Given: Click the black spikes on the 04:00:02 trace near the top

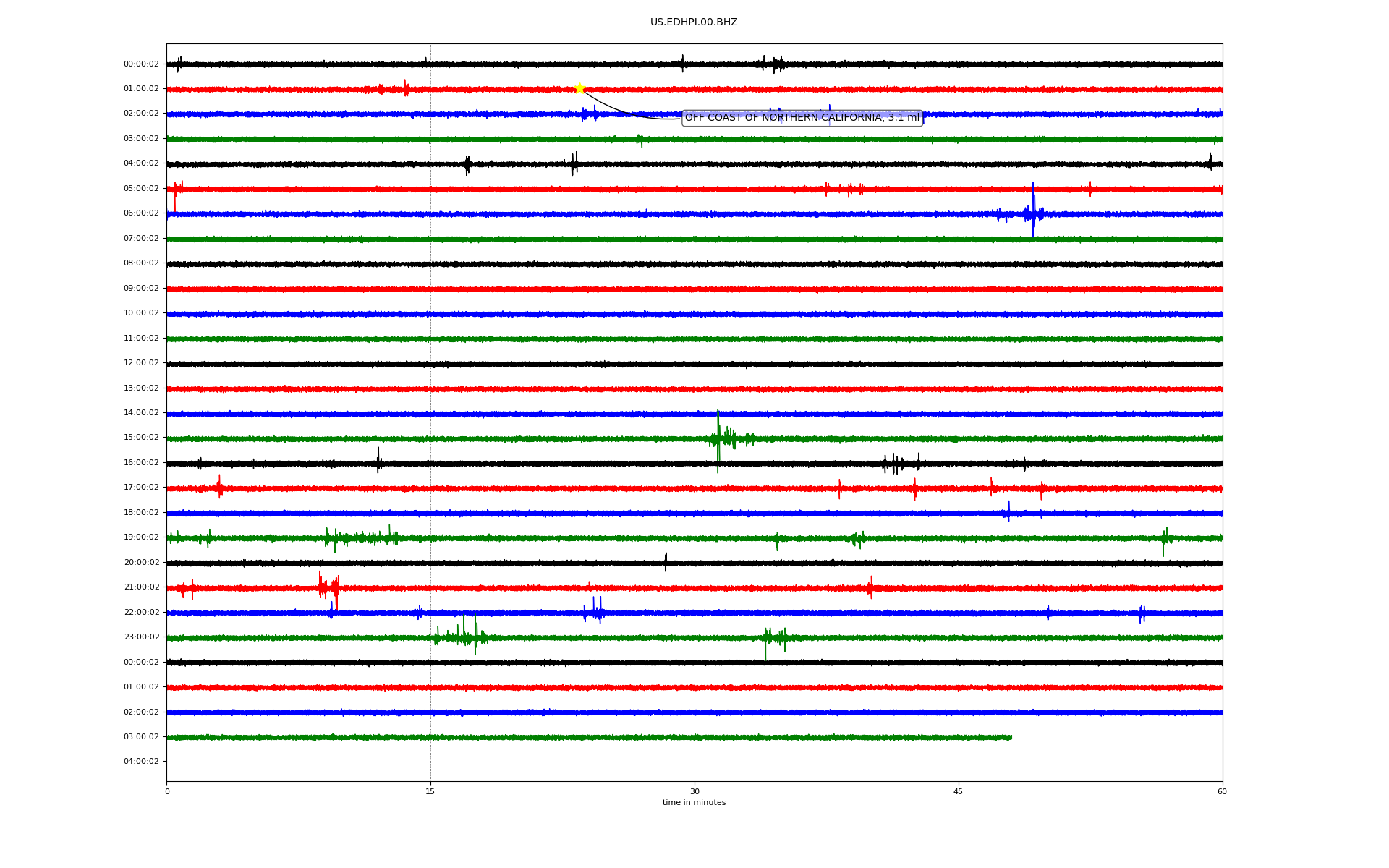Looking at the screenshot, I should pyautogui.click(x=573, y=164).
